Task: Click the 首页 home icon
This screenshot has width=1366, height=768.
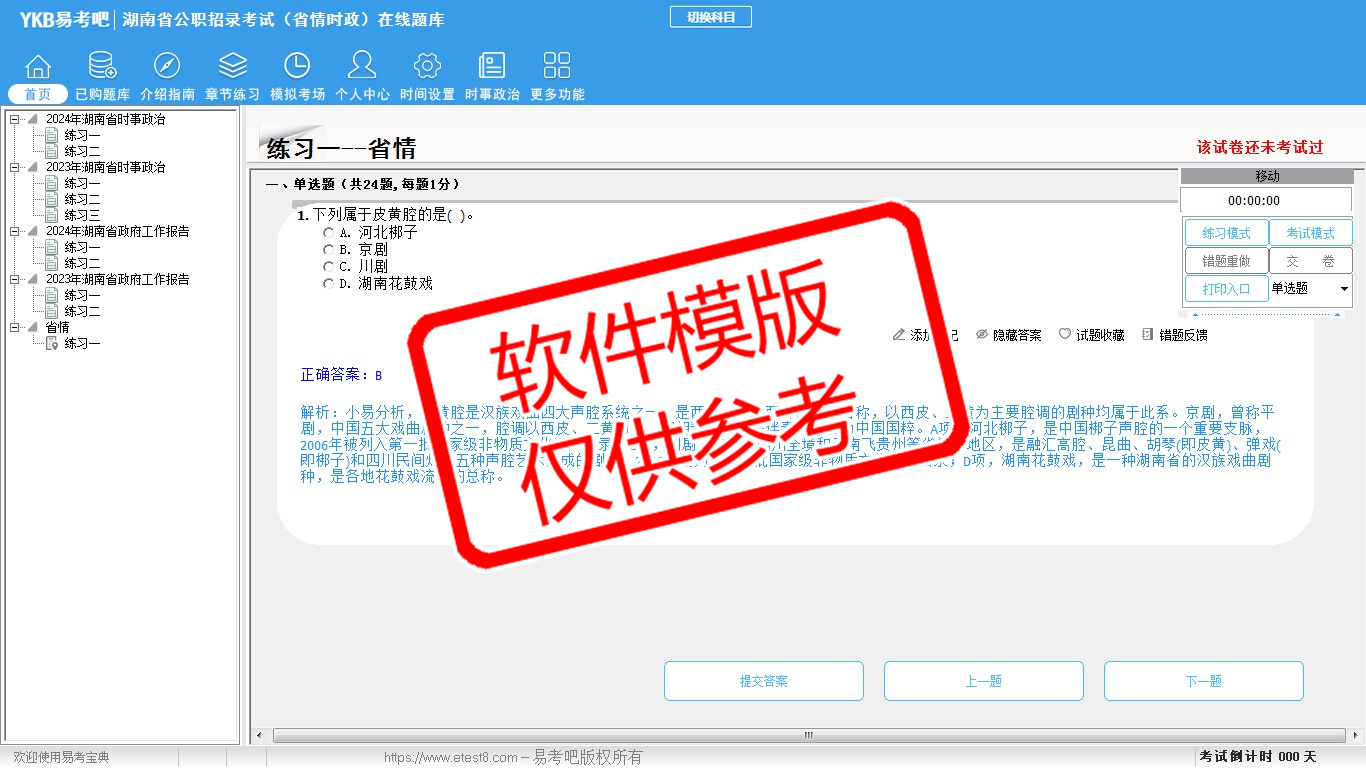Action: [38, 67]
